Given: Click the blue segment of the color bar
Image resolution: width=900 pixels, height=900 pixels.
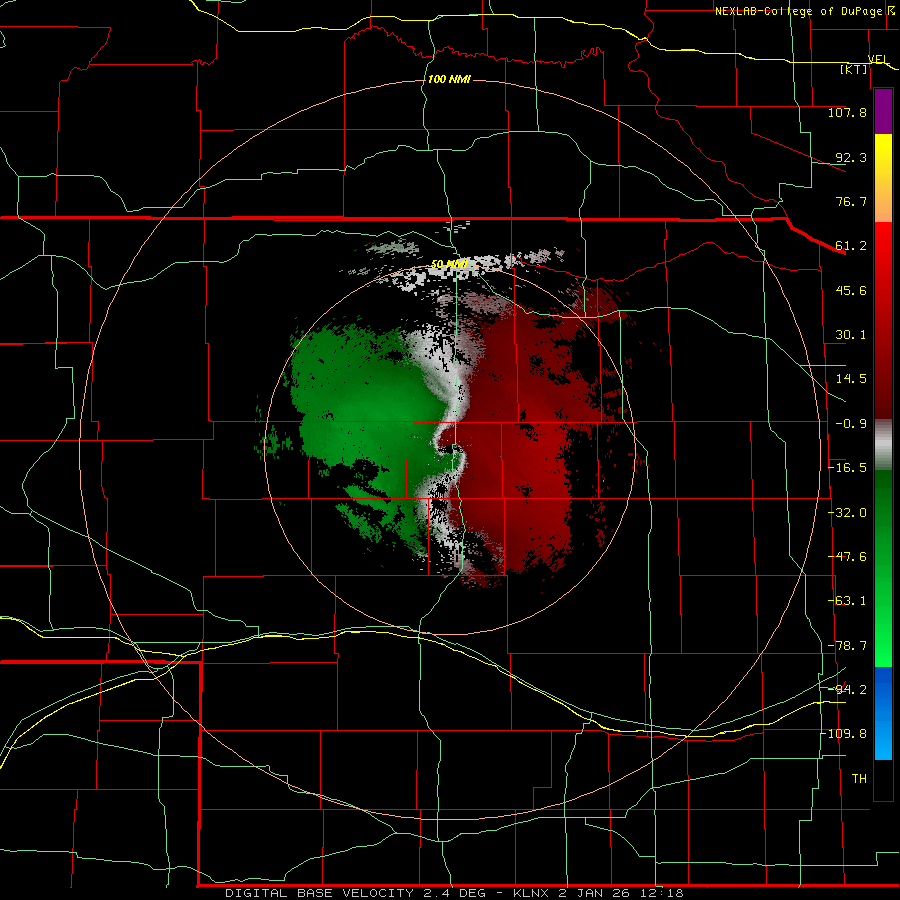Looking at the screenshot, I should coord(883,713).
